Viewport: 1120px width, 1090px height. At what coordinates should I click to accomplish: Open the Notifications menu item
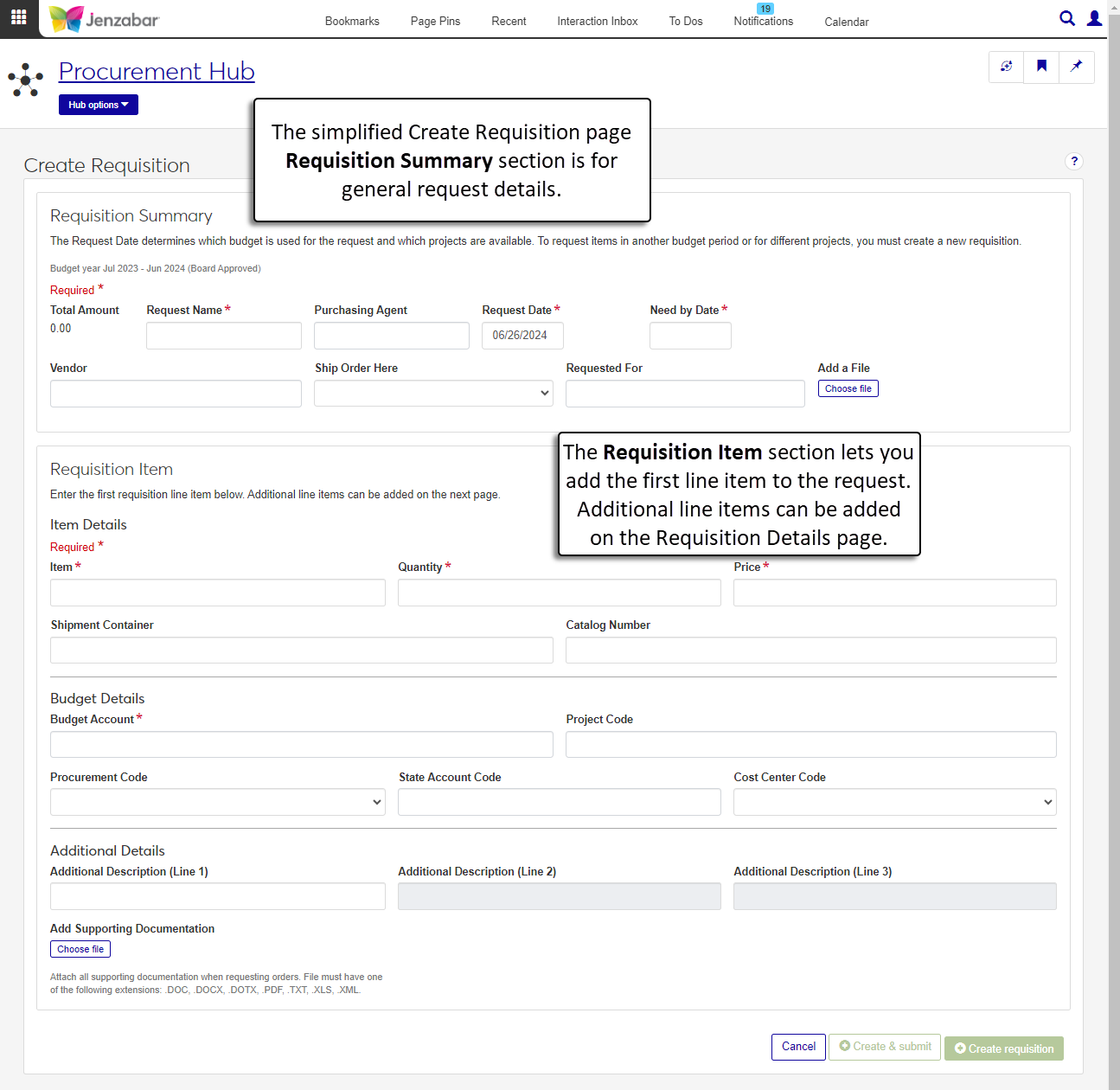click(x=763, y=21)
